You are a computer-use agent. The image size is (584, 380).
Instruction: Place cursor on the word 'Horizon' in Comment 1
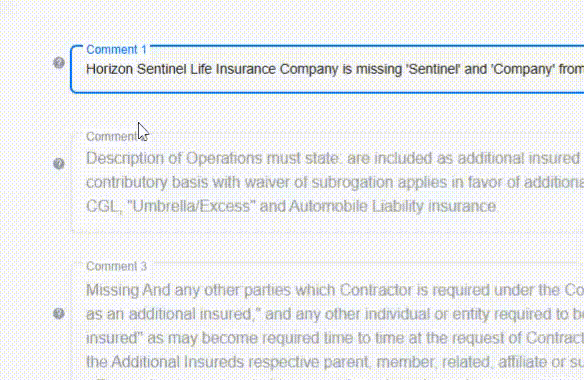click(110, 69)
